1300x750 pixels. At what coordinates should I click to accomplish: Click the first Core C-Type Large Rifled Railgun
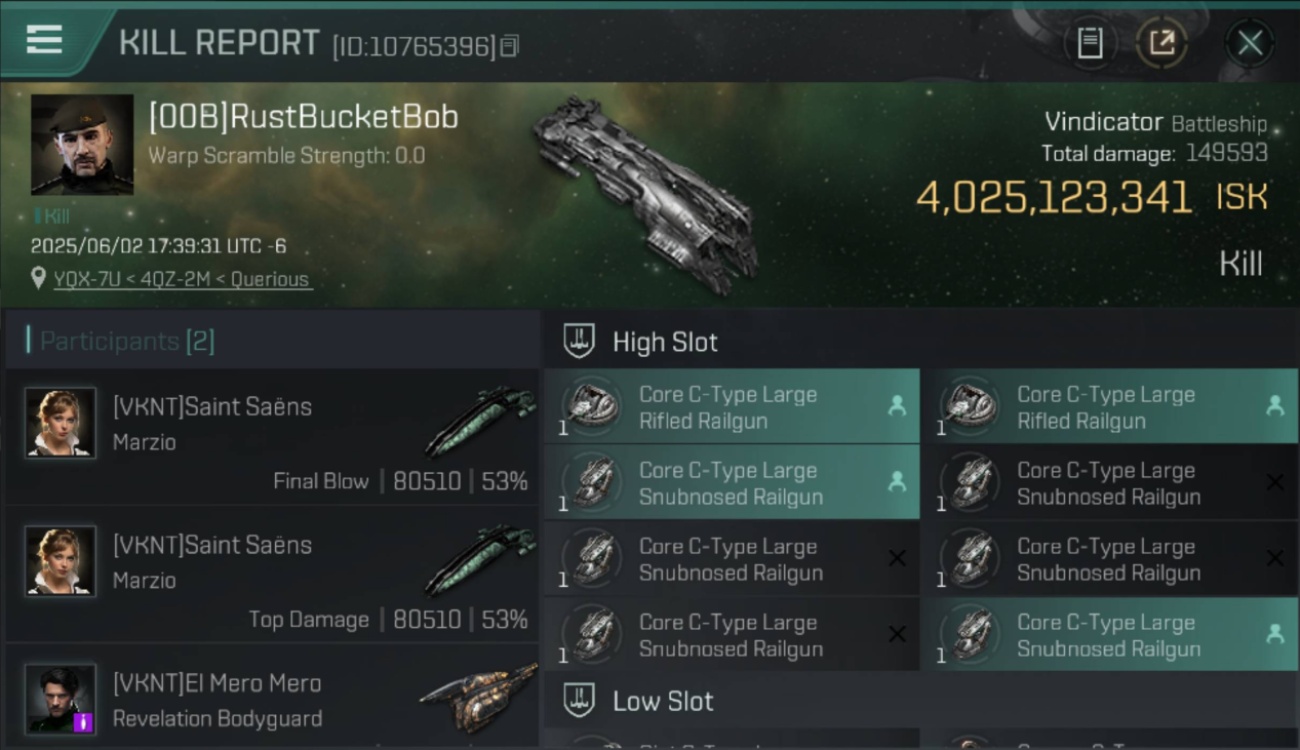732,407
